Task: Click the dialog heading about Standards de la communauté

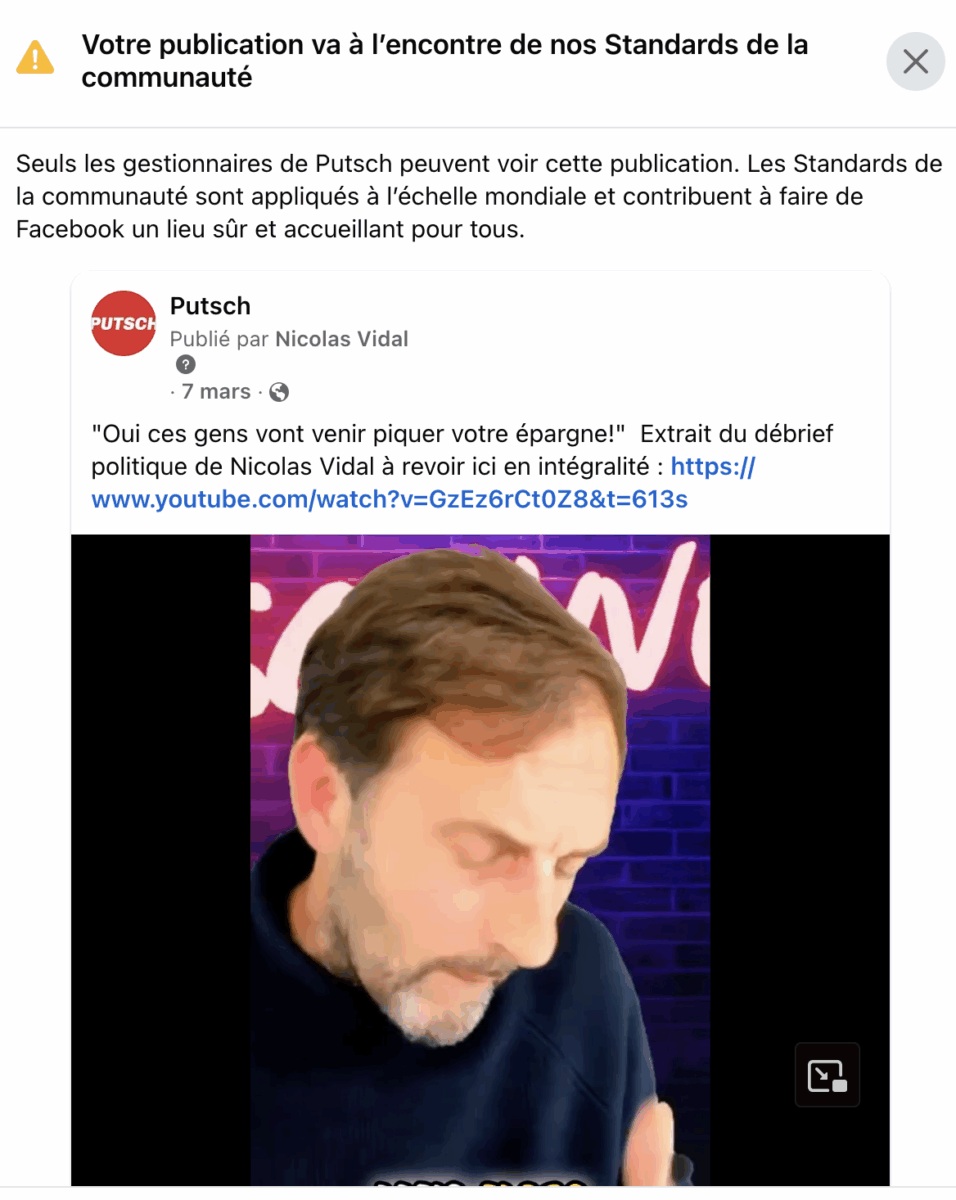Action: pyautogui.click(x=445, y=61)
